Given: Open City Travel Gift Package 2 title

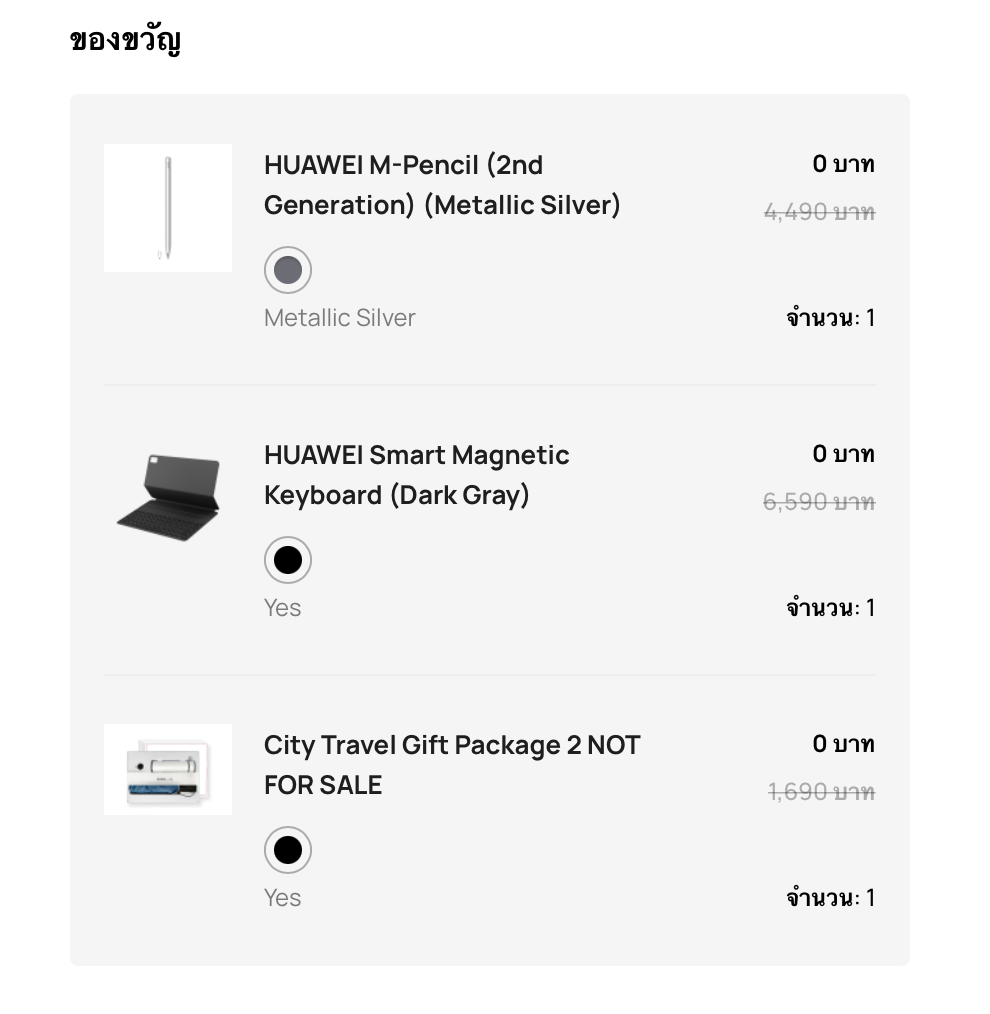Looking at the screenshot, I should tap(451, 765).
